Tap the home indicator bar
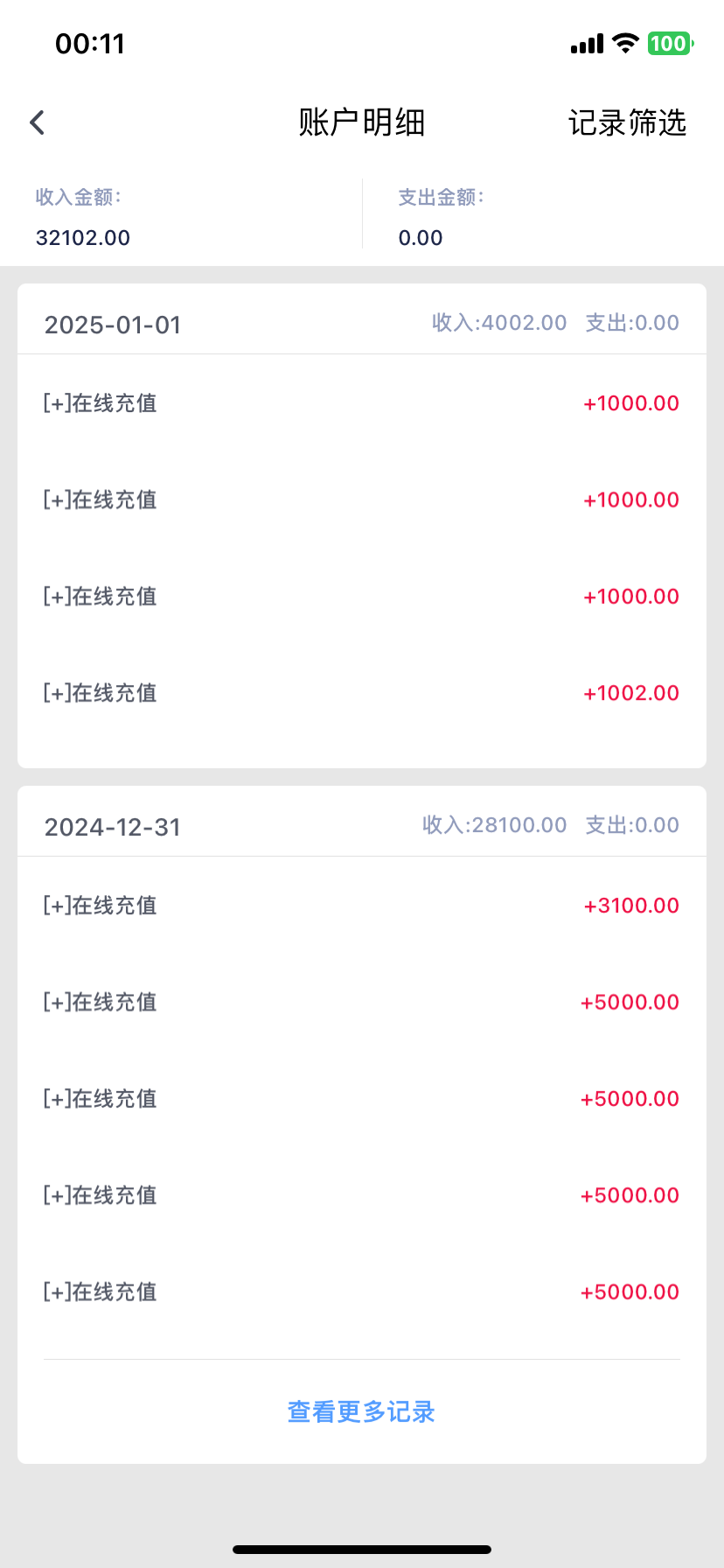The image size is (724, 1568). (x=361, y=1550)
